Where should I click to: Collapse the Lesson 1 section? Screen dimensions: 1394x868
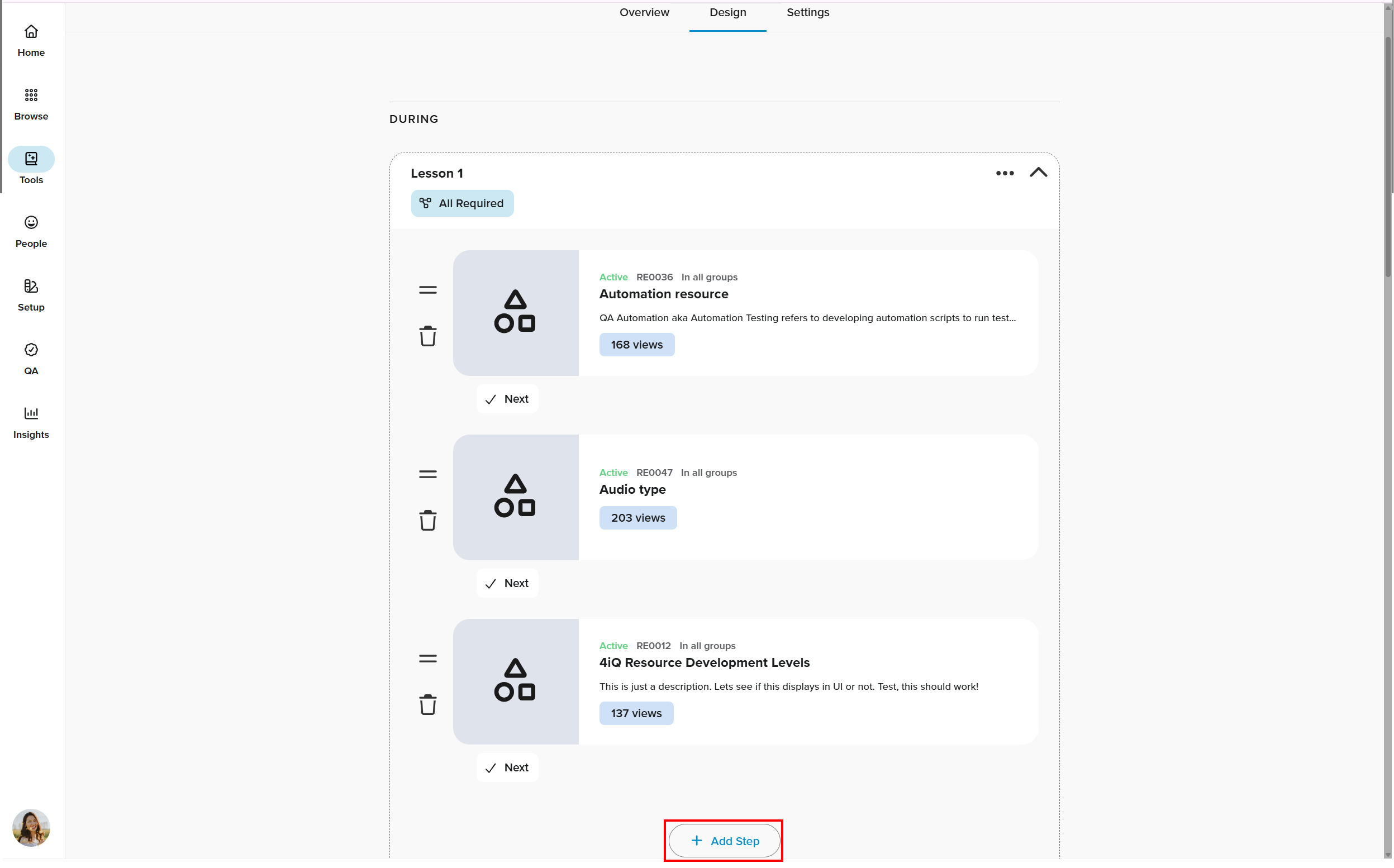point(1038,173)
